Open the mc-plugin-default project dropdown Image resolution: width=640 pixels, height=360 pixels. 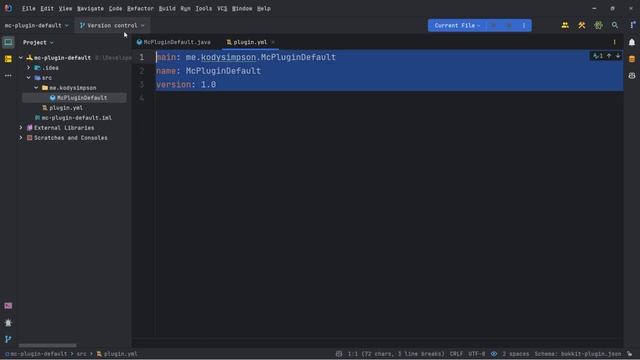36,25
